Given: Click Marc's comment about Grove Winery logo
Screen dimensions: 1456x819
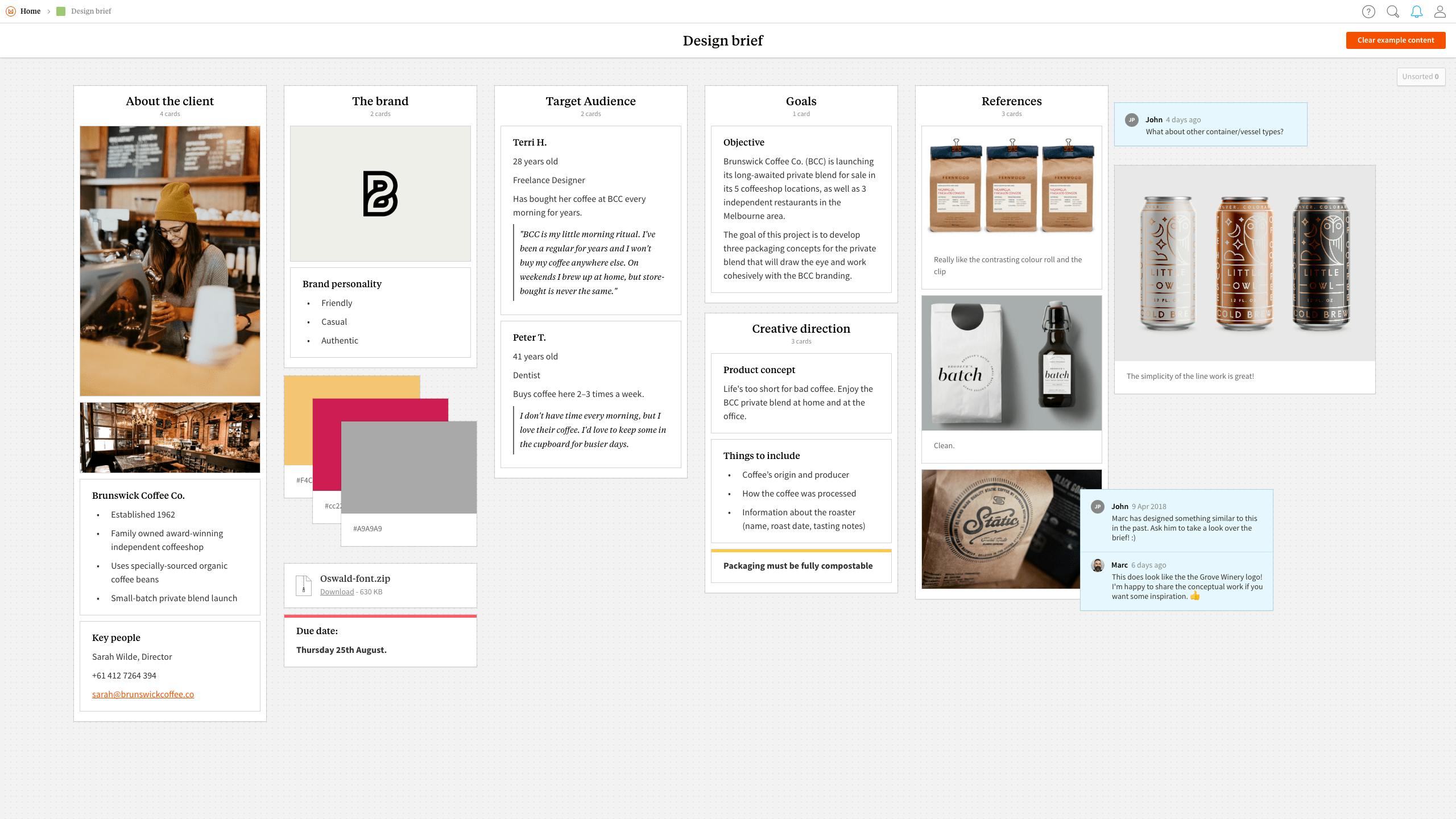Looking at the screenshot, I should 1187,586.
